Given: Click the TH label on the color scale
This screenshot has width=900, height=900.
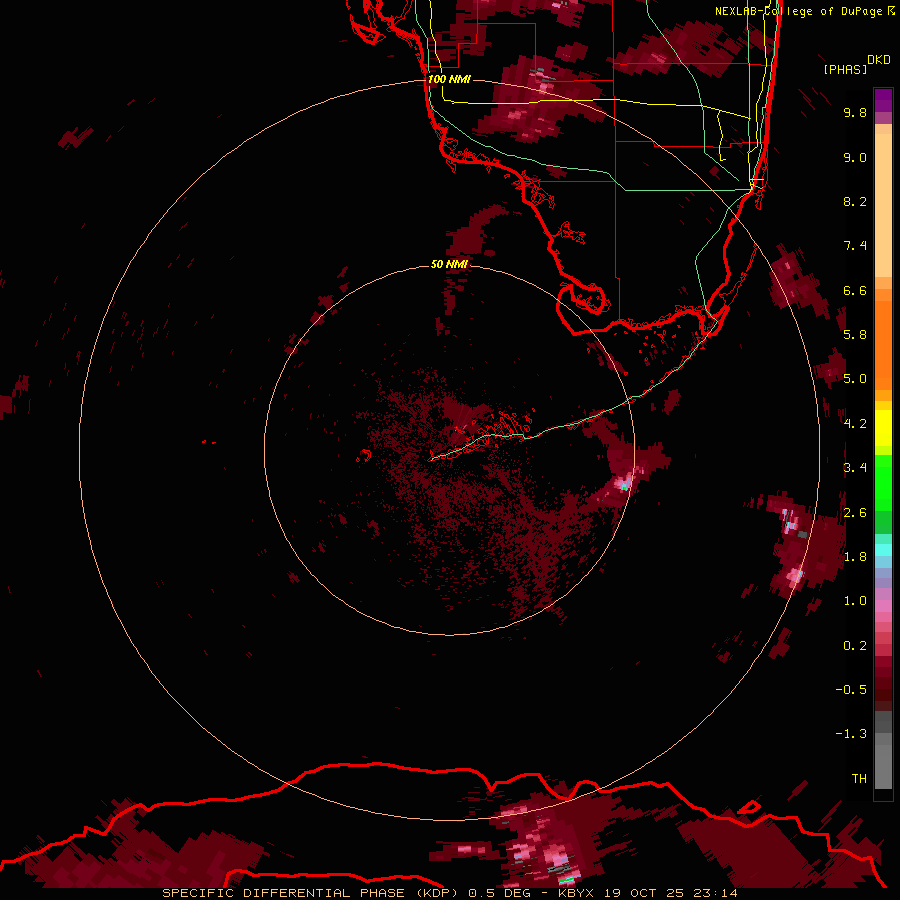Looking at the screenshot, I should [x=859, y=779].
